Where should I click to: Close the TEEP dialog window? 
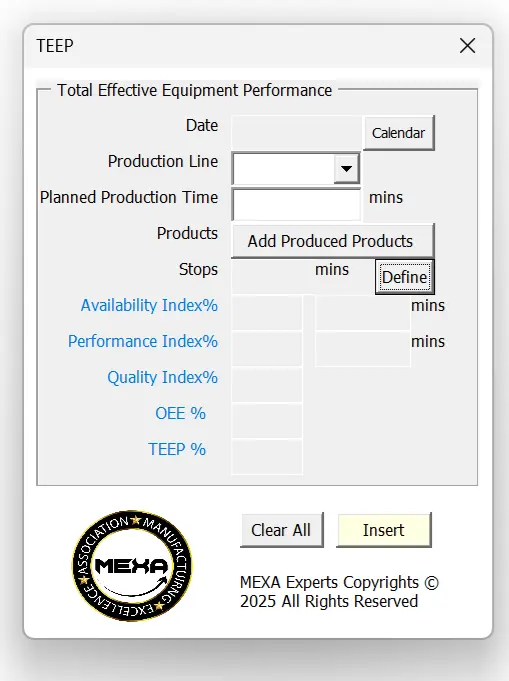click(467, 46)
